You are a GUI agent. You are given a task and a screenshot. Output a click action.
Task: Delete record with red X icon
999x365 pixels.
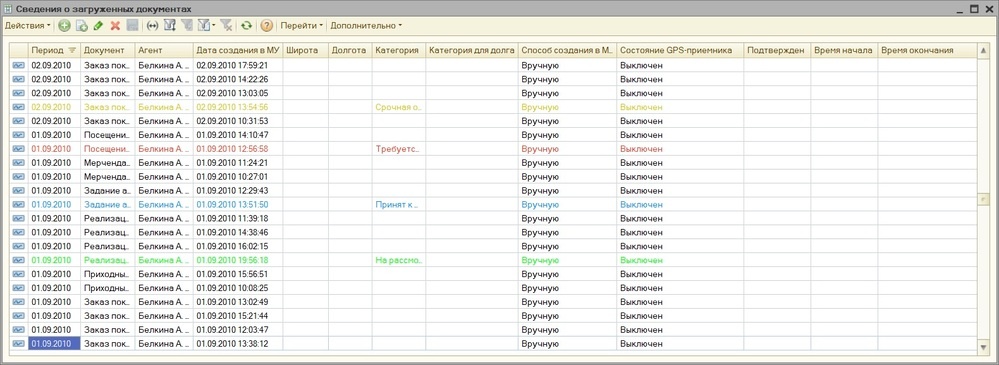(x=115, y=25)
